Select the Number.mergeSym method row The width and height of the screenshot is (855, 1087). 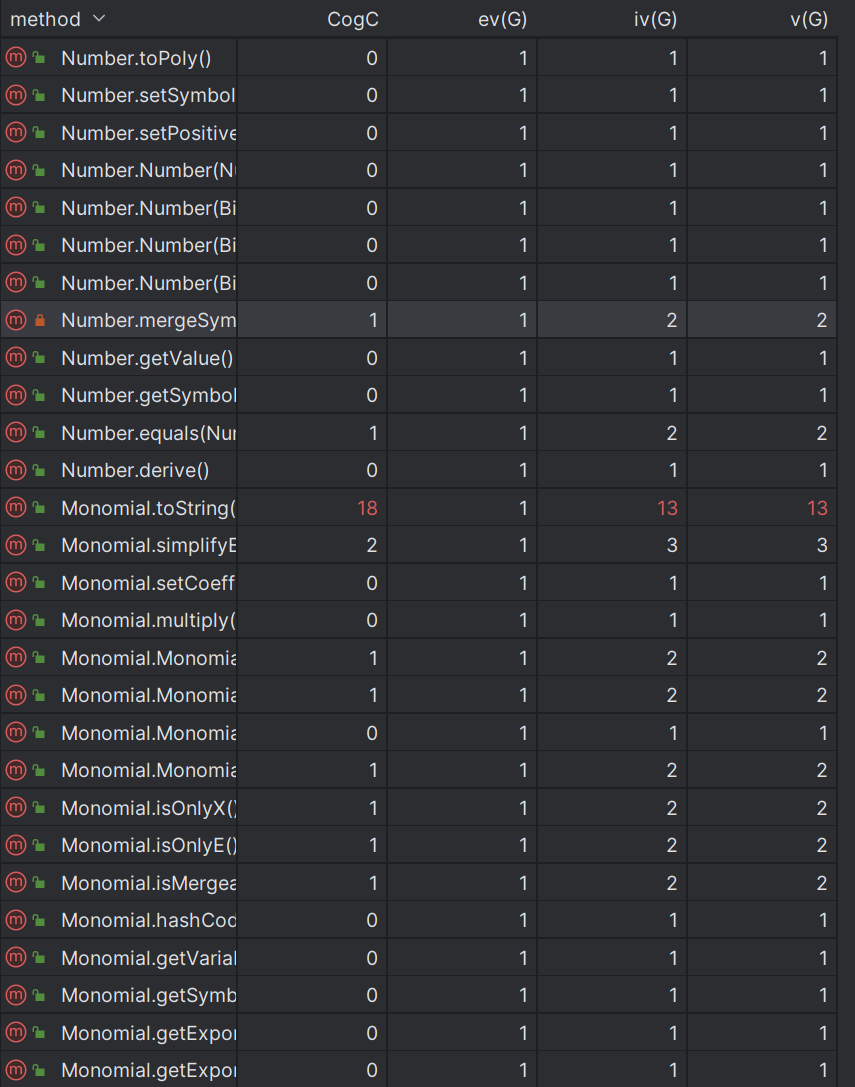click(418, 320)
